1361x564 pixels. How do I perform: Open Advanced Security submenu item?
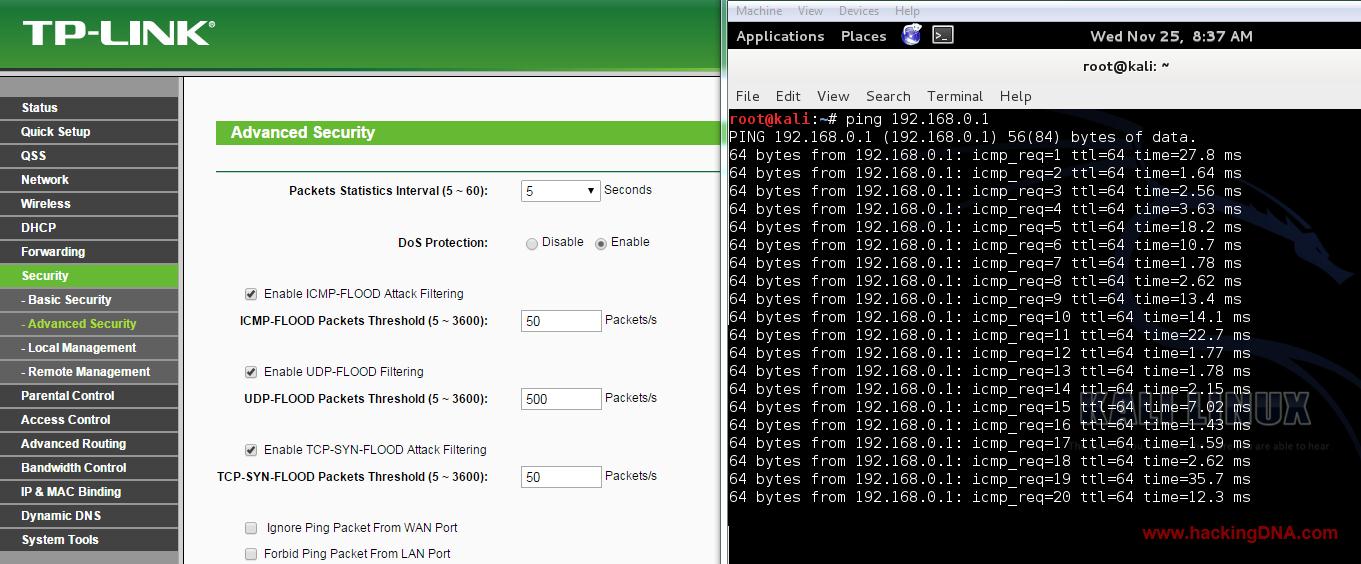click(89, 324)
